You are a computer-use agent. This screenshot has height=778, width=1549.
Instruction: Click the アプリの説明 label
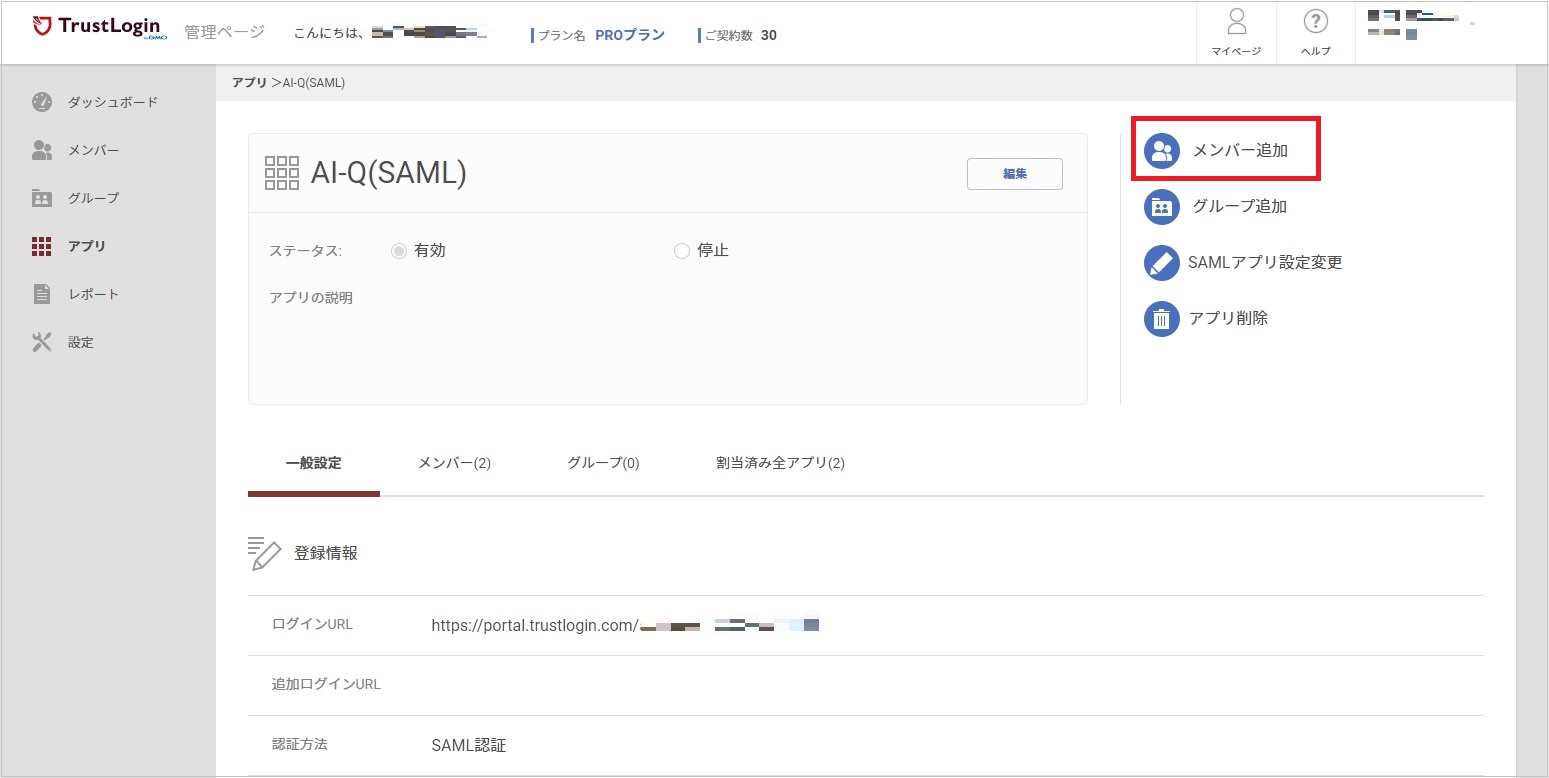tap(311, 298)
